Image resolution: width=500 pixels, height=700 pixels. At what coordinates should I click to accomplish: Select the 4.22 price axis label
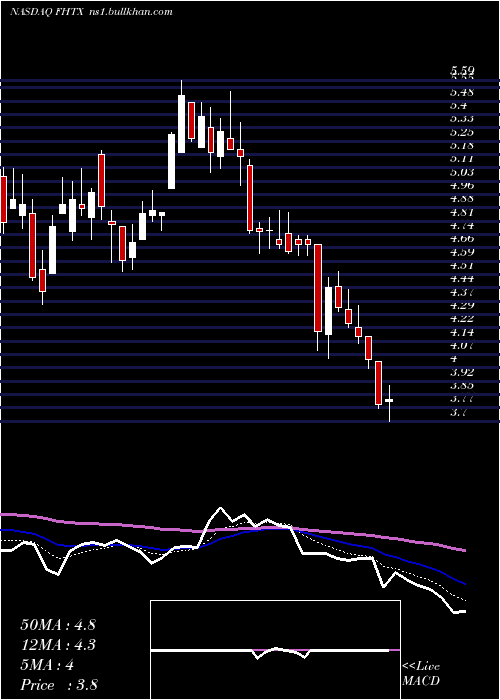click(462, 319)
